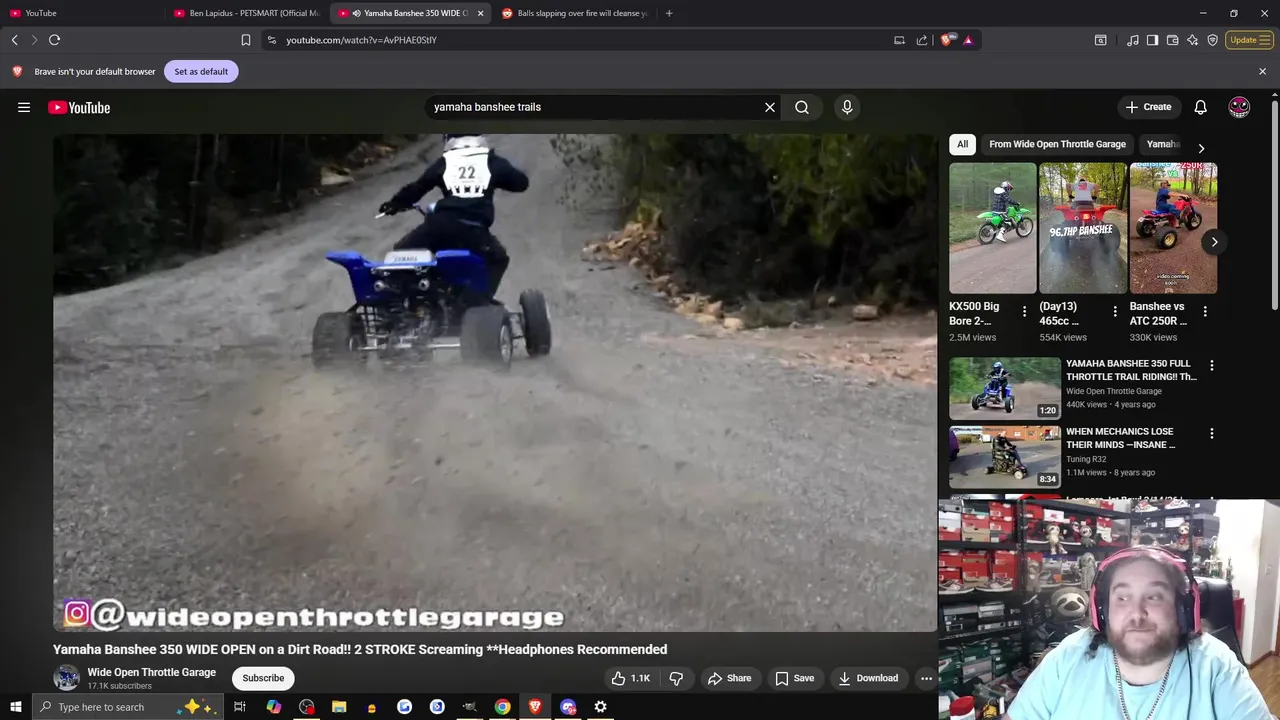The height and width of the screenshot is (720, 1280).
Task: Open Google Chrome from the taskbar
Action: pos(502,707)
